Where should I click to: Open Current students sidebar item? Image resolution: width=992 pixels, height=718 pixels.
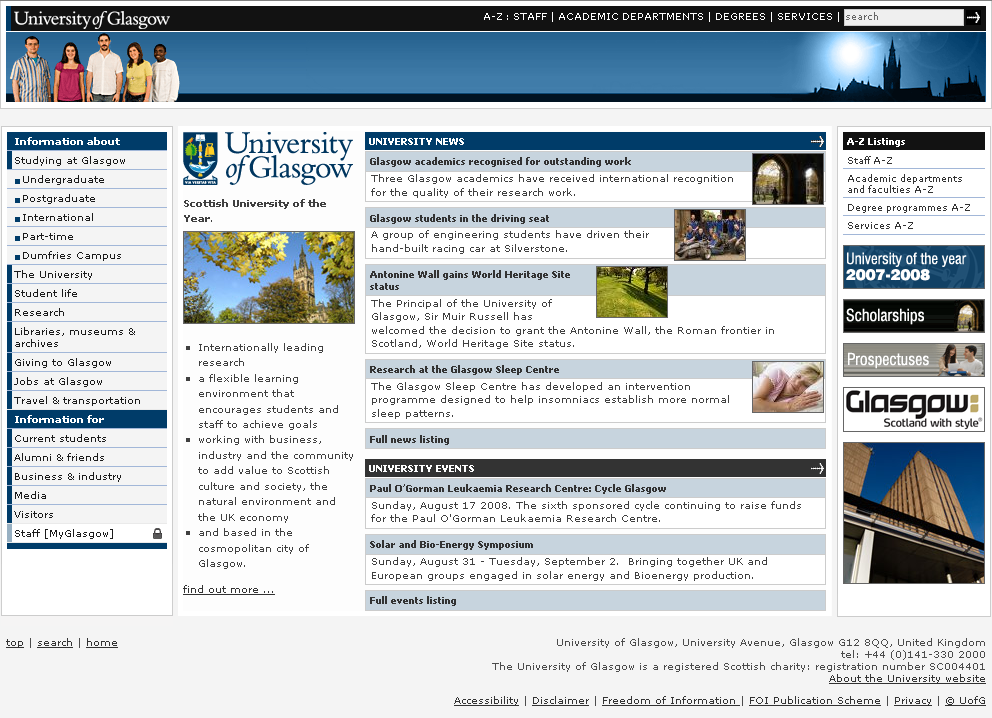point(87,438)
